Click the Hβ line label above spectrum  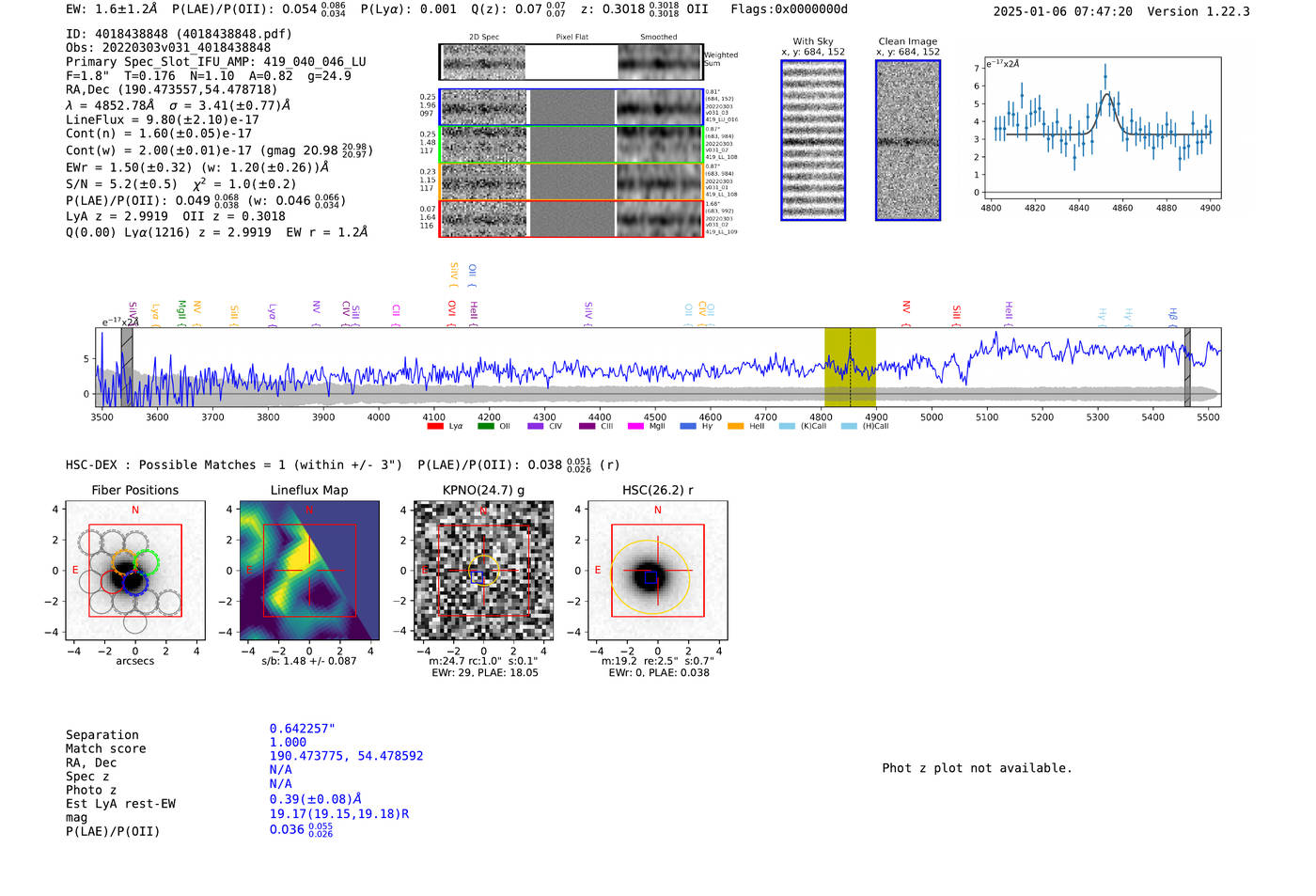tap(1172, 314)
